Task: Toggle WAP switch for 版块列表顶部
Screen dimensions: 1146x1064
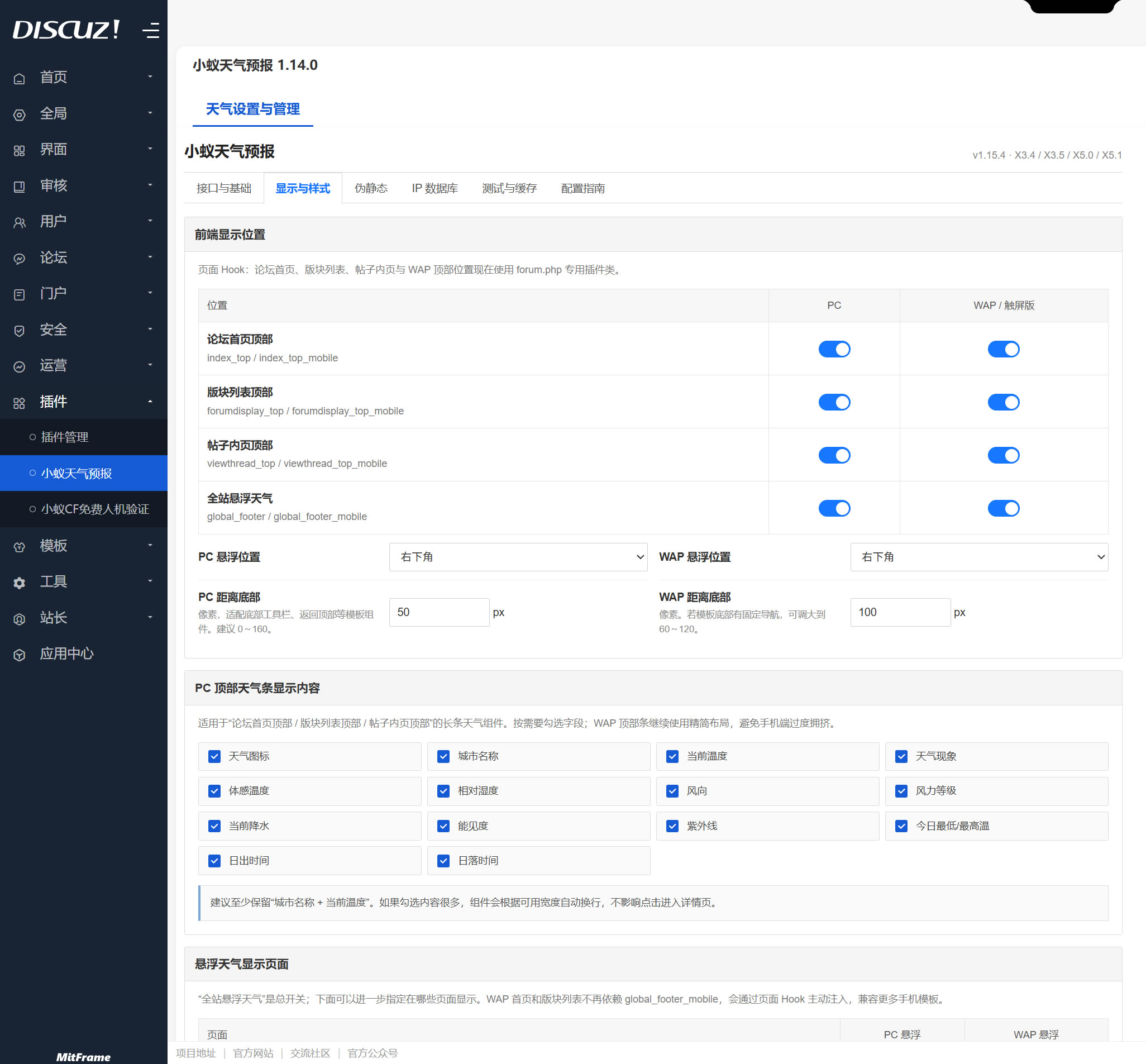Action: (x=1003, y=402)
